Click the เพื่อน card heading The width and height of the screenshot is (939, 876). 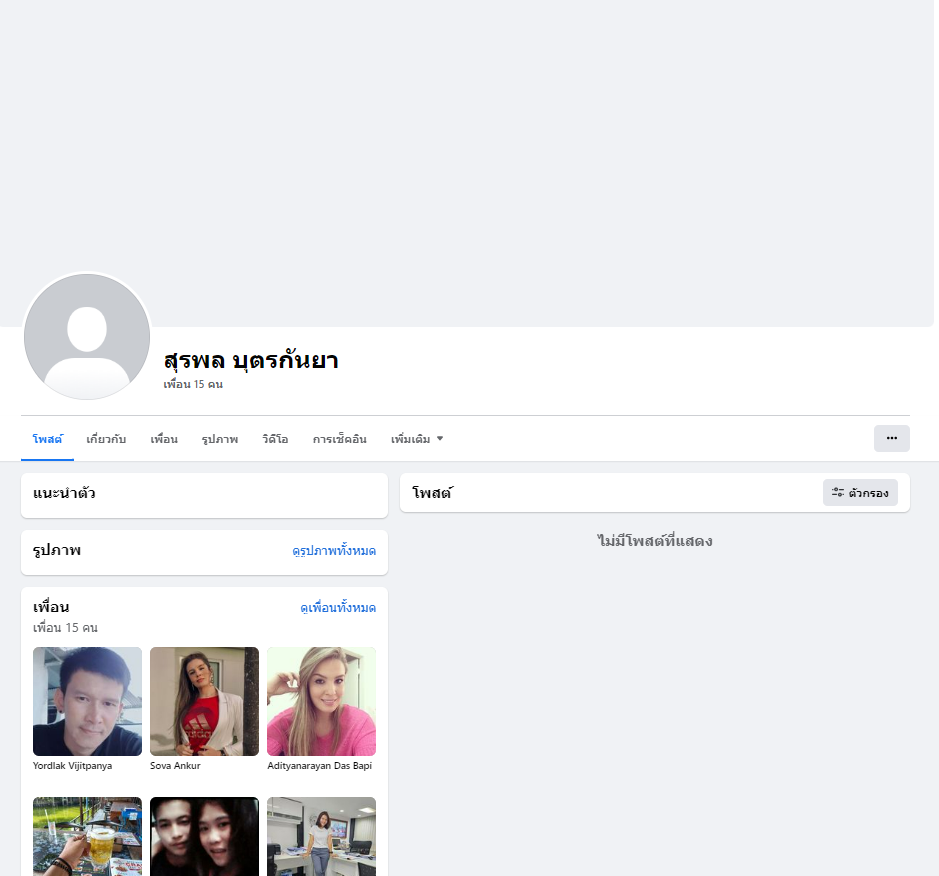[x=51, y=607]
